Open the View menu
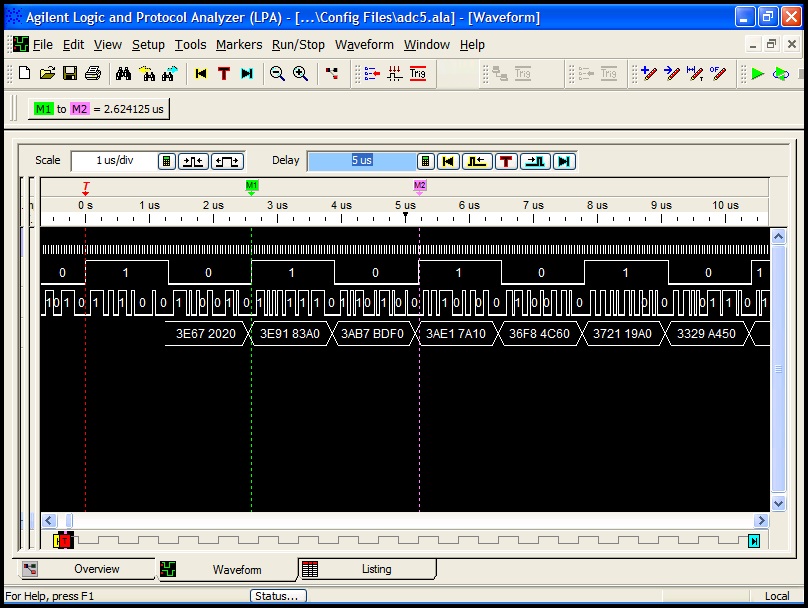 (x=108, y=45)
